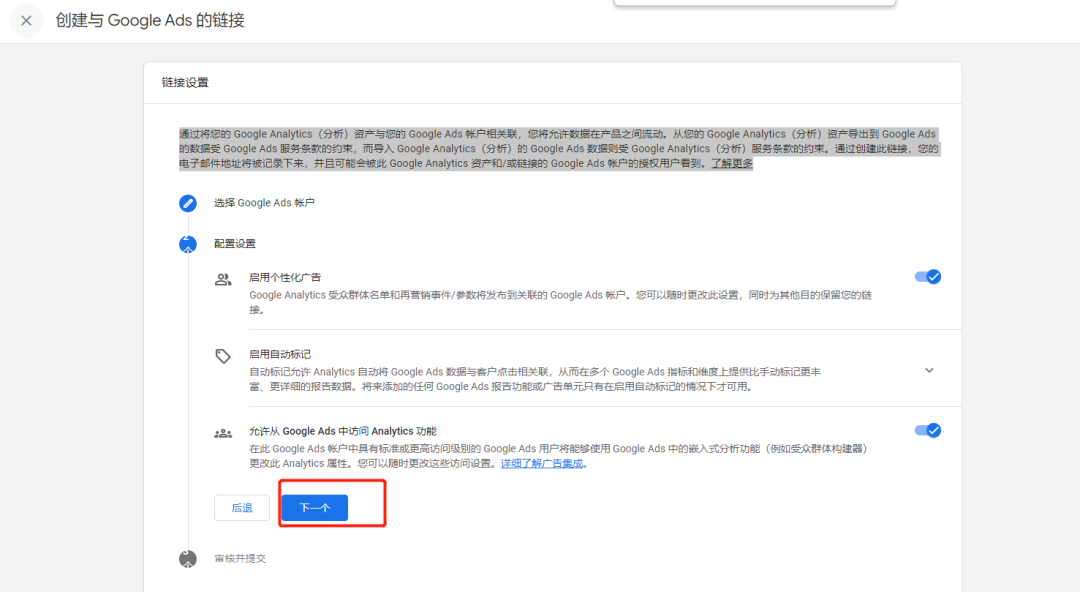
Task: Click the tag icon beside 启用自动标记
Action: [223, 356]
